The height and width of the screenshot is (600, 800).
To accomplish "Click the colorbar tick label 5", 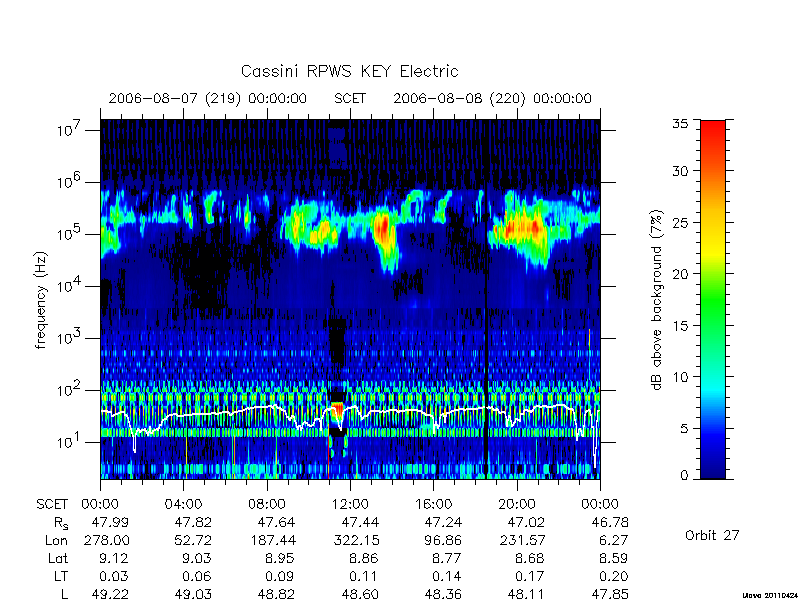I will click(x=684, y=428).
